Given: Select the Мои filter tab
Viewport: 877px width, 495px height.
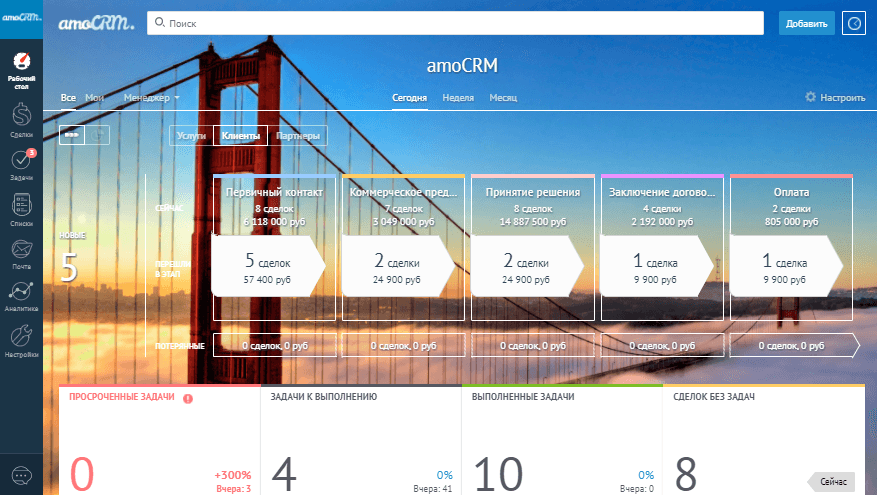Looking at the screenshot, I should [x=95, y=97].
